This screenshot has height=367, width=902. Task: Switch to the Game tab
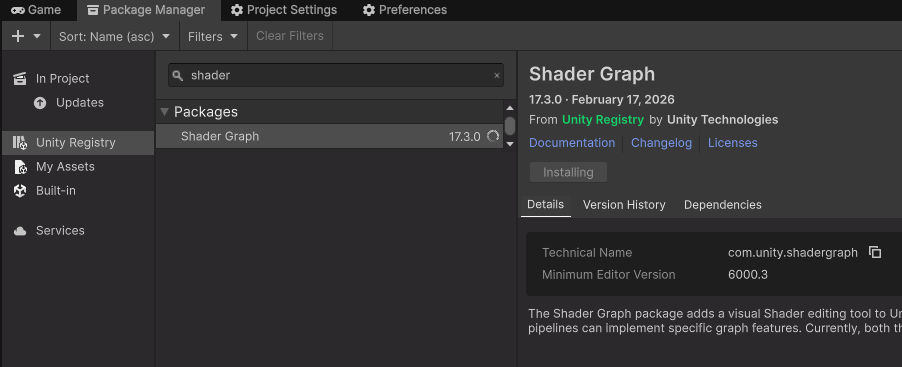pyautogui.click(x=35, y=10)
